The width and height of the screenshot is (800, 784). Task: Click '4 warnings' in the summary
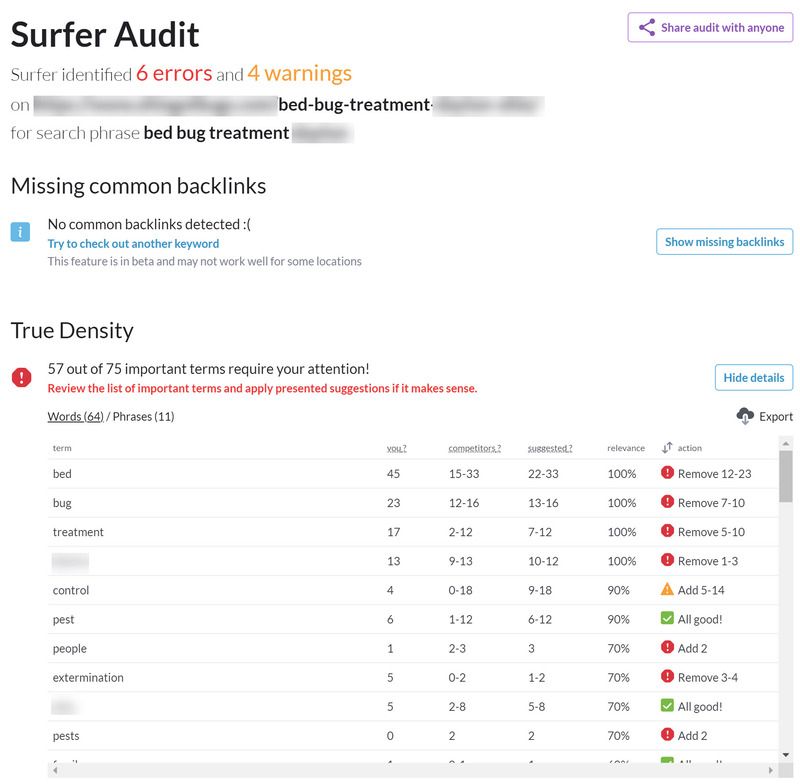point(300,73)
